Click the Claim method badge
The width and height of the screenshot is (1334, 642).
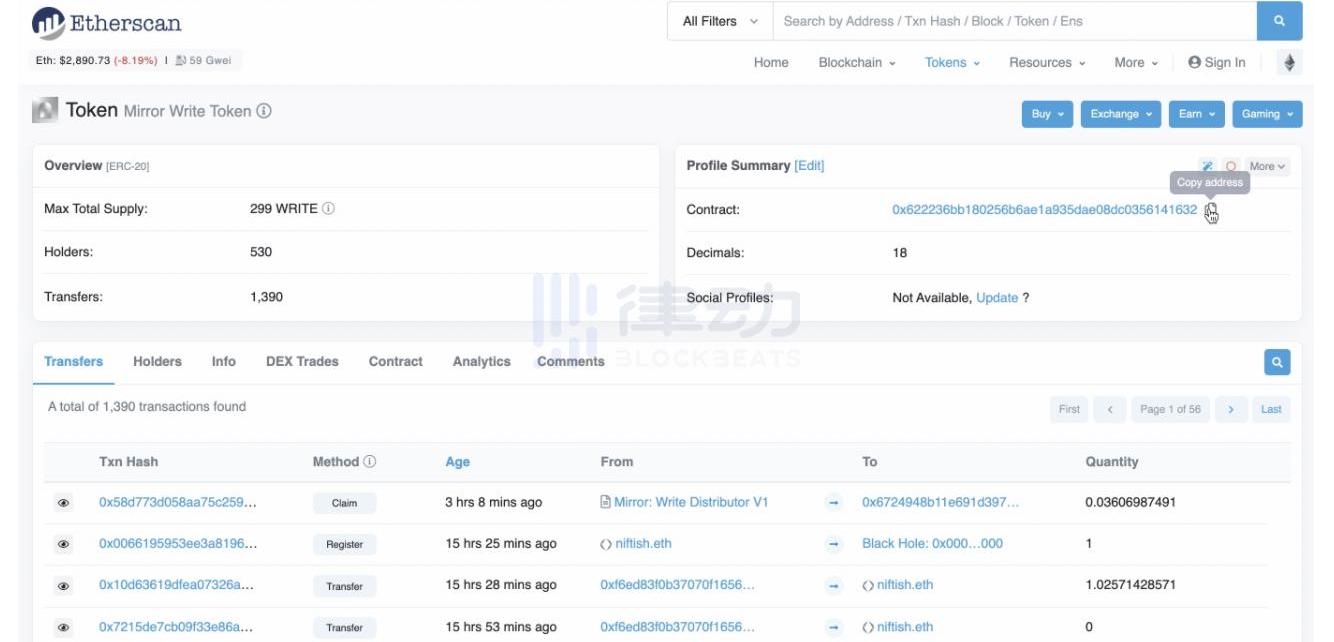[x=344, y=503]
